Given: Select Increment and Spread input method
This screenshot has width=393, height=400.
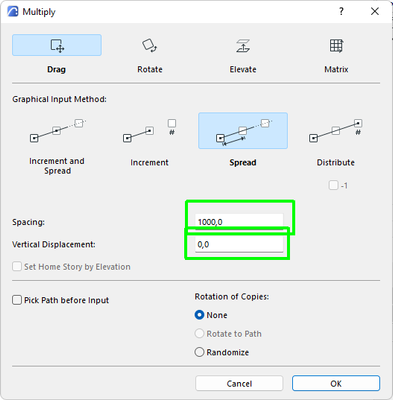Looking at the screenshot, I should coord(57,131).
